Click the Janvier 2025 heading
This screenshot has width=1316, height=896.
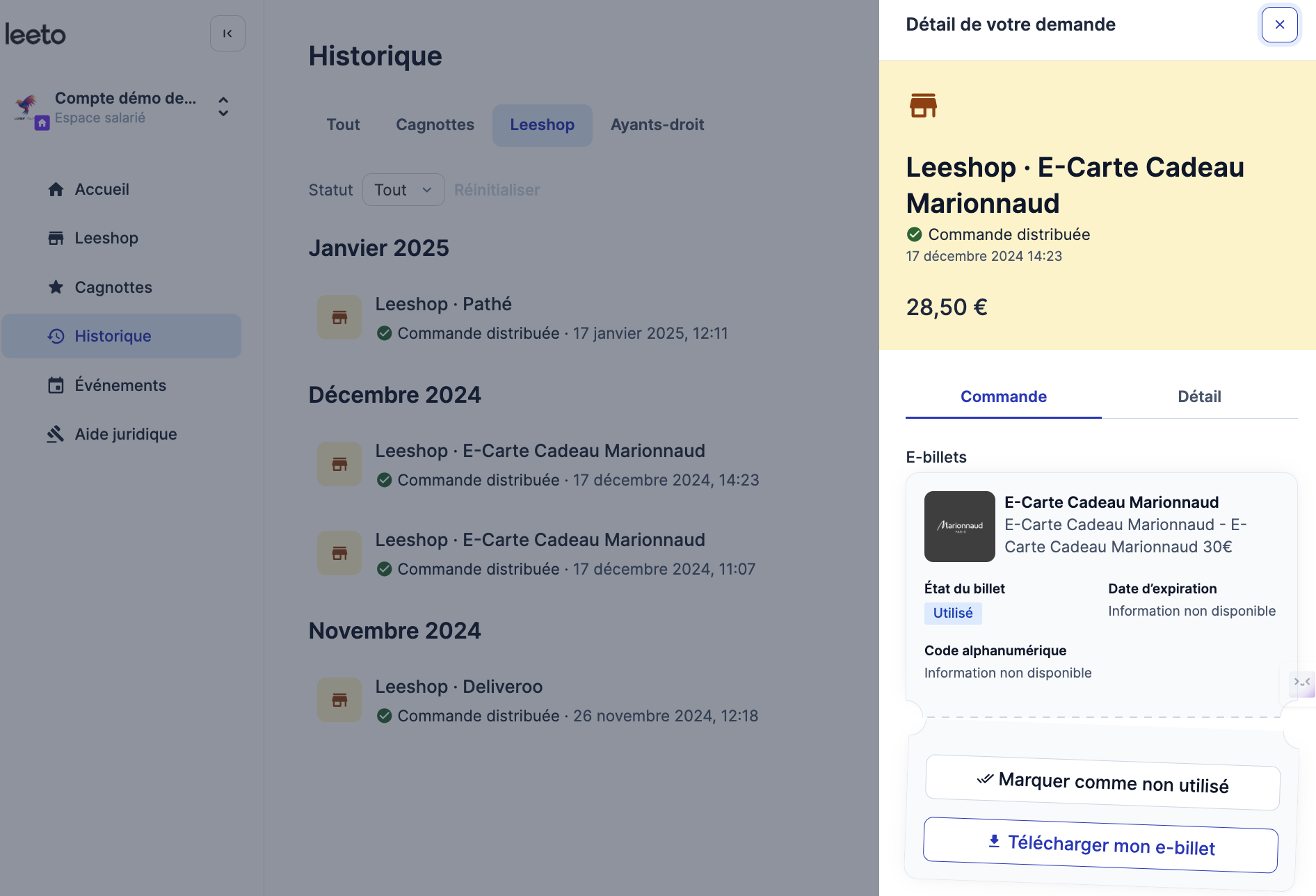coord(379,248)
